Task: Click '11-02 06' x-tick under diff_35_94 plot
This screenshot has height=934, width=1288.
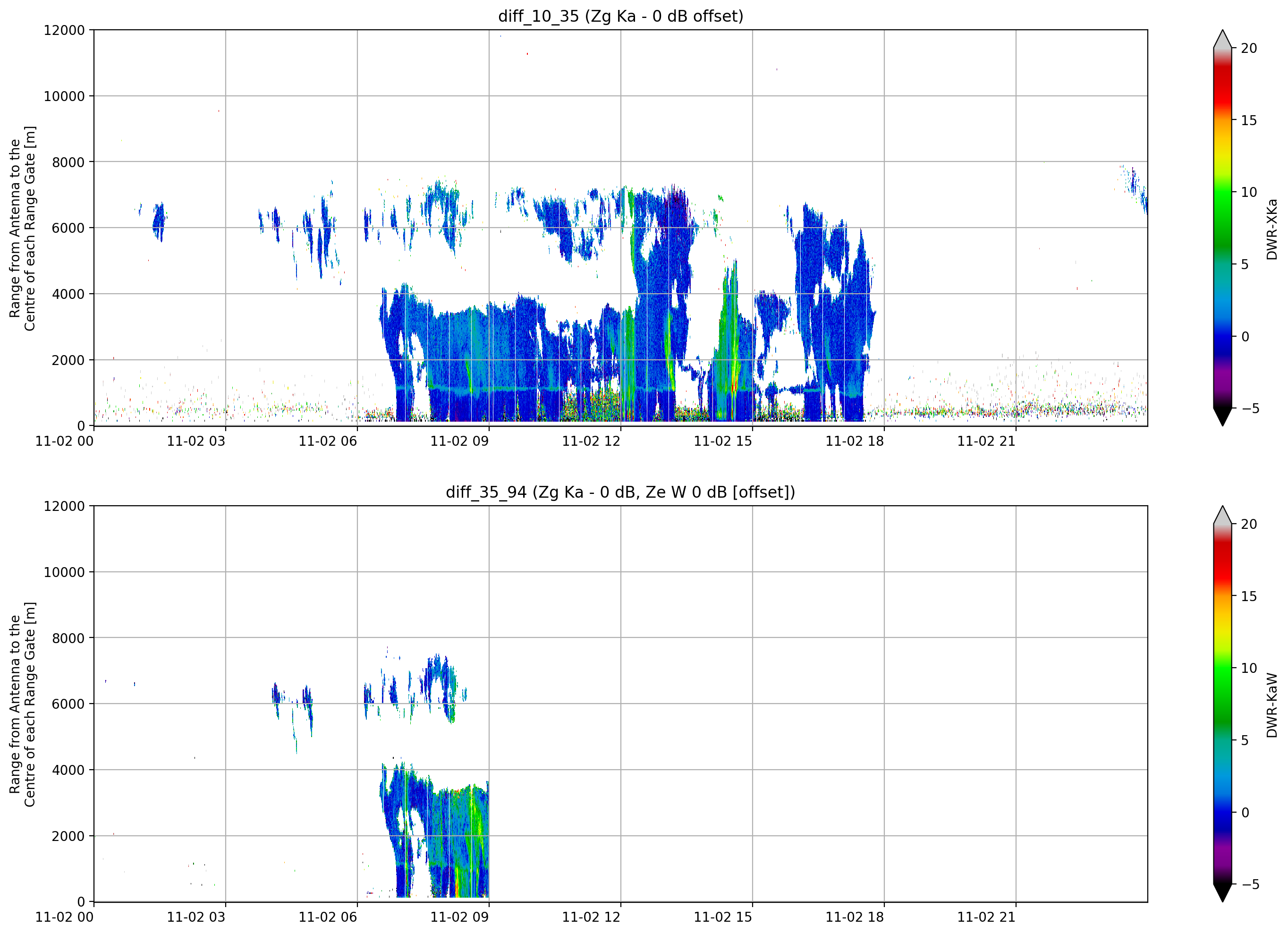Action: (x=328, y=917)
